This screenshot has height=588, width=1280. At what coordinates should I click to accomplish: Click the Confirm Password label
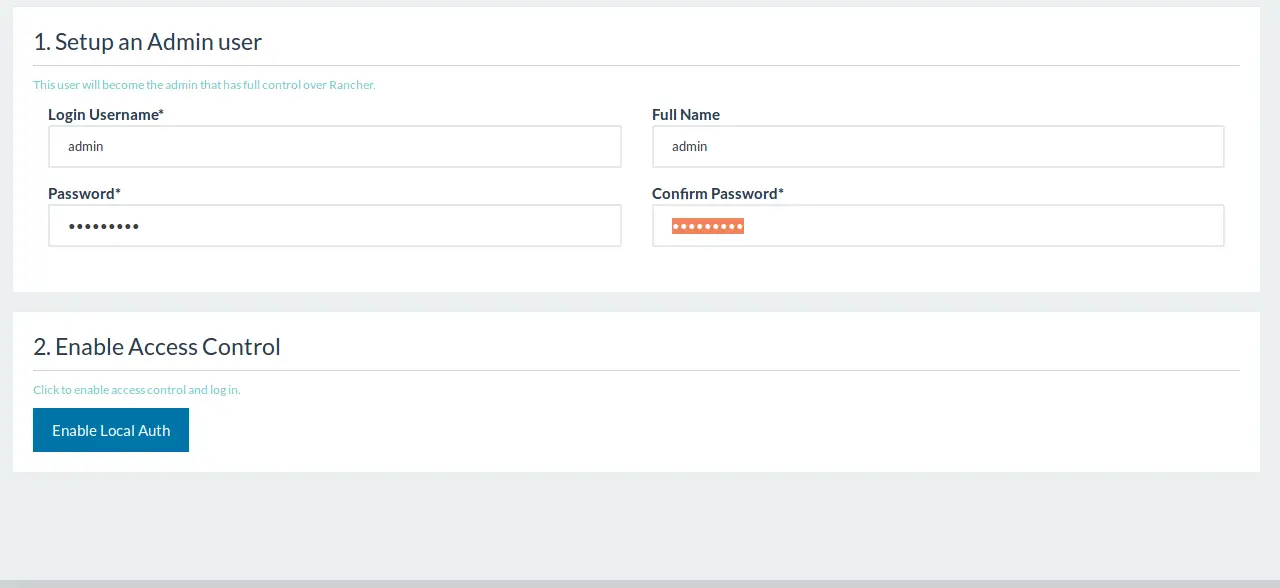pyautogui.click(x=716, y=193)
